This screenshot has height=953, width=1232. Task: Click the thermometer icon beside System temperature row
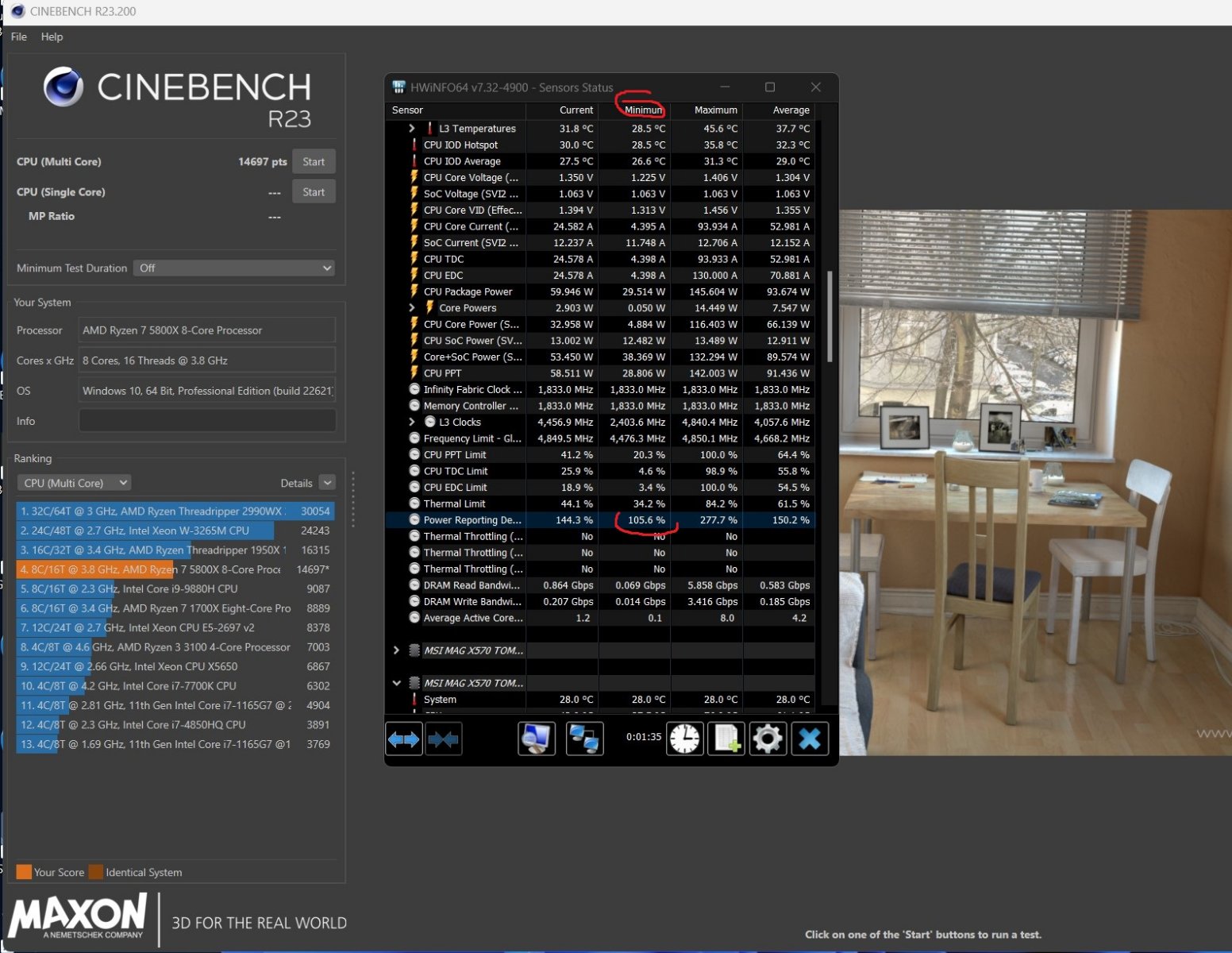coord(414,700)
